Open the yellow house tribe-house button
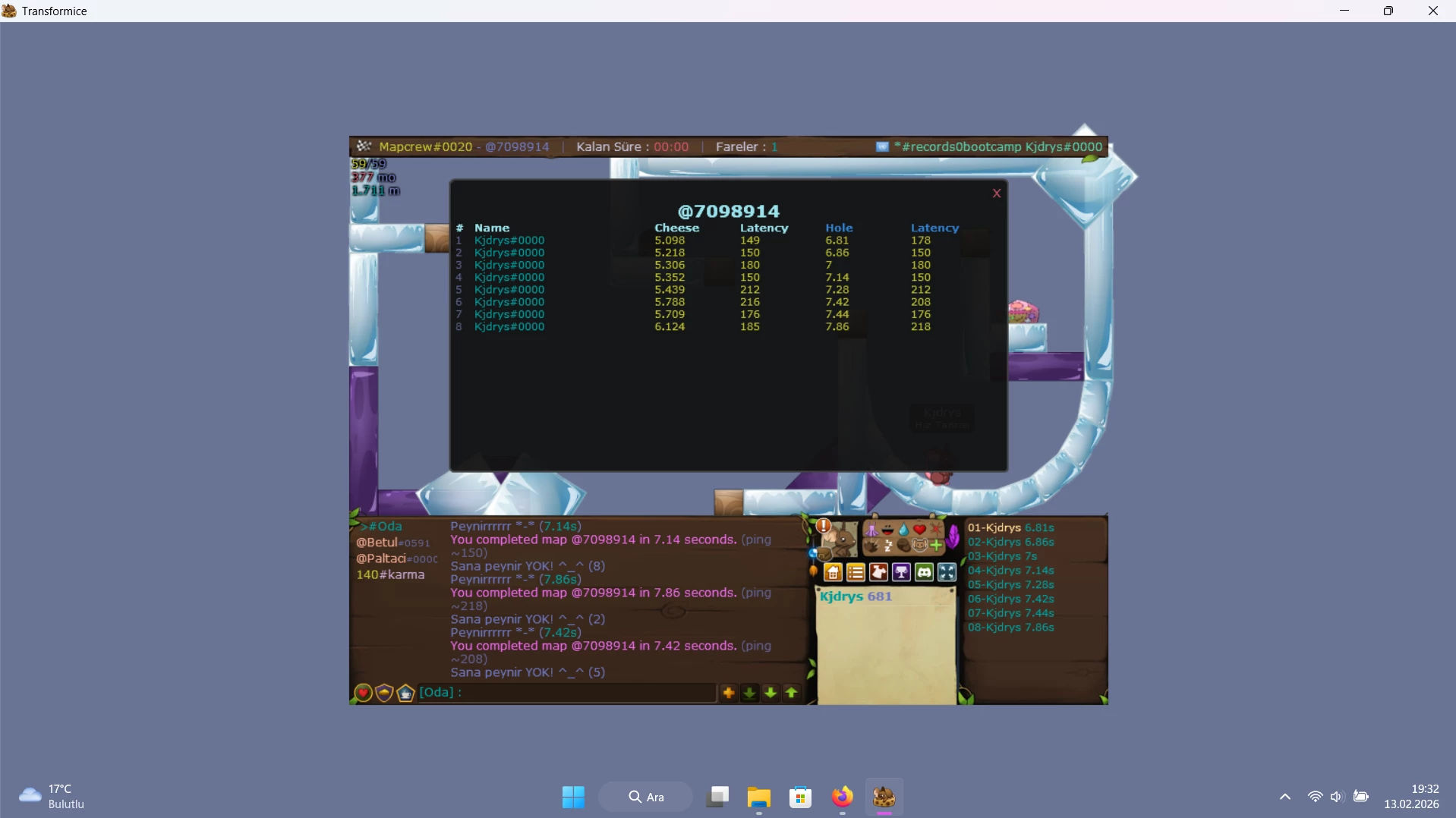 [x=833, y=572]
